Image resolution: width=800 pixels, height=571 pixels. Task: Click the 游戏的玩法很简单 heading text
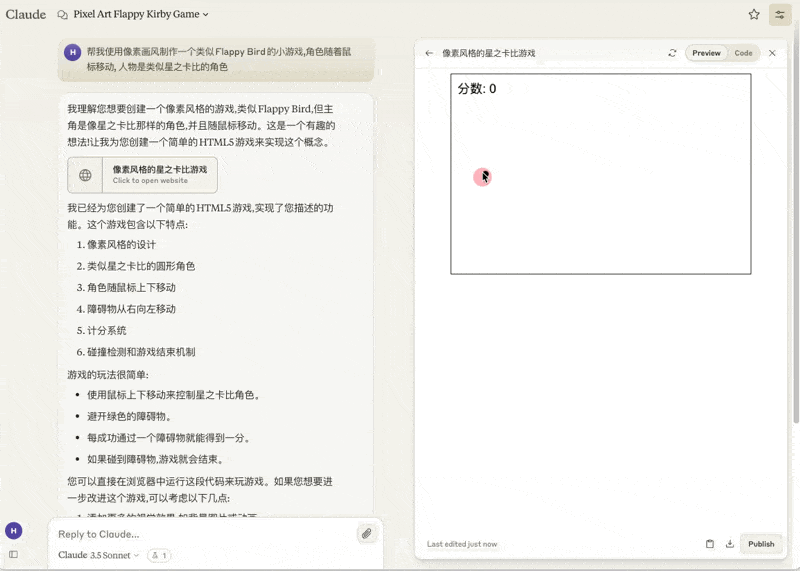[108, 375]
